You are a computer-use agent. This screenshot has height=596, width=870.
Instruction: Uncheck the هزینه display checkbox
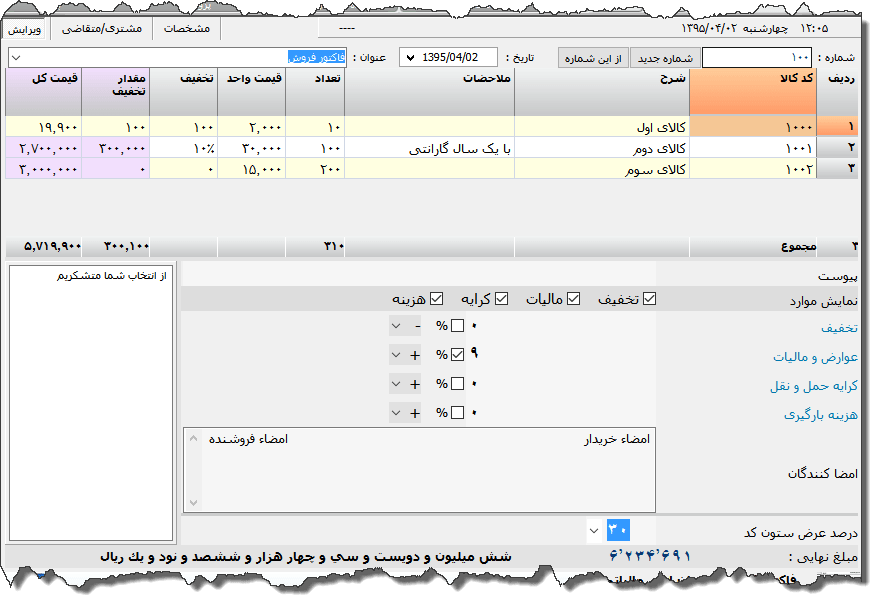coord(436,299)
